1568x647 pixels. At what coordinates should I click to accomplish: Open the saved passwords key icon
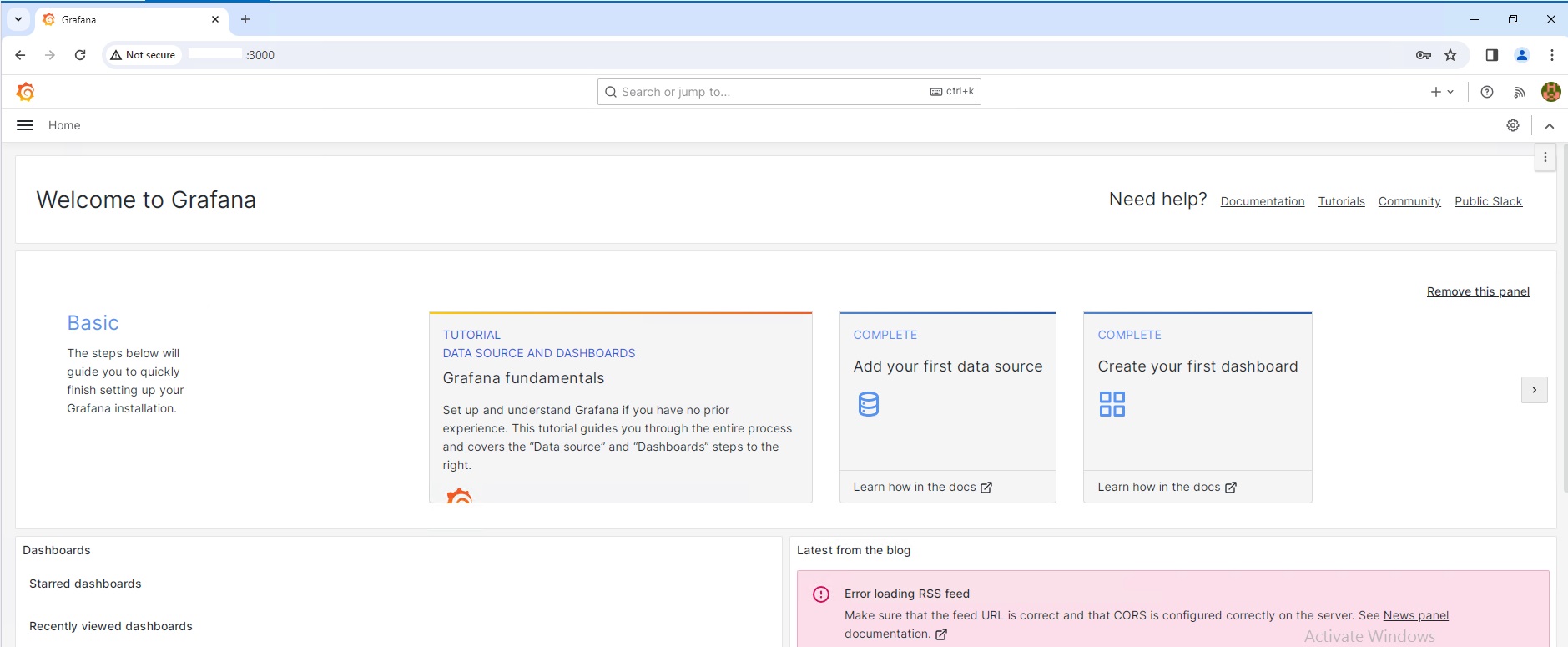click(x=1424, y=55)
